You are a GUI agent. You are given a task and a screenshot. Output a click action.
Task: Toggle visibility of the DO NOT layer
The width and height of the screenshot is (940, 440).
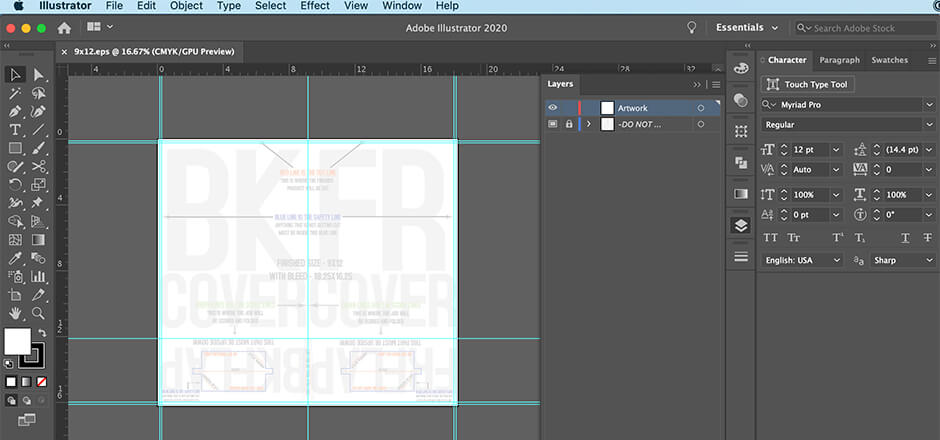(553, 124)
